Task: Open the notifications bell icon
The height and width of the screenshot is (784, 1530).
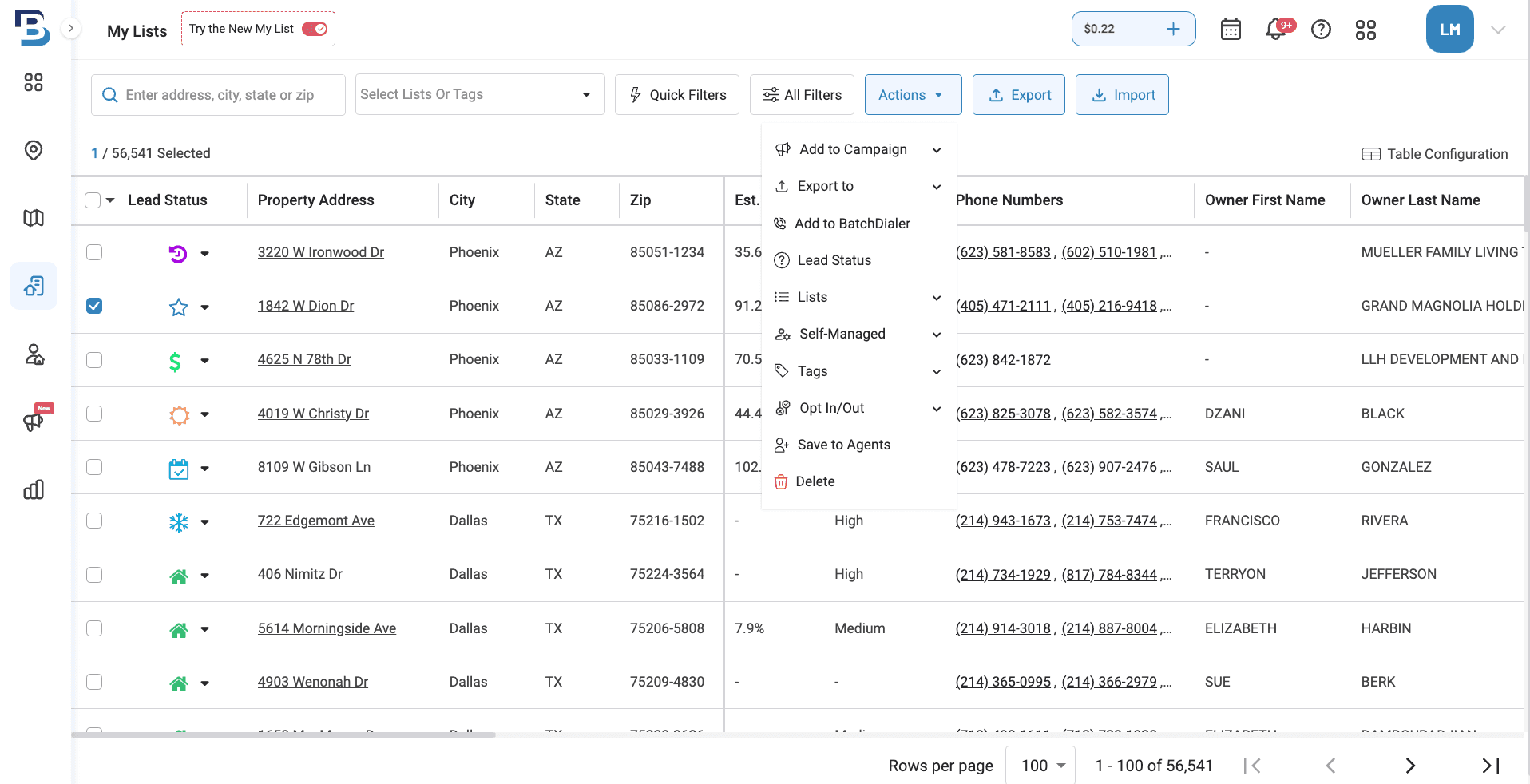Action: coord(1276,30)
